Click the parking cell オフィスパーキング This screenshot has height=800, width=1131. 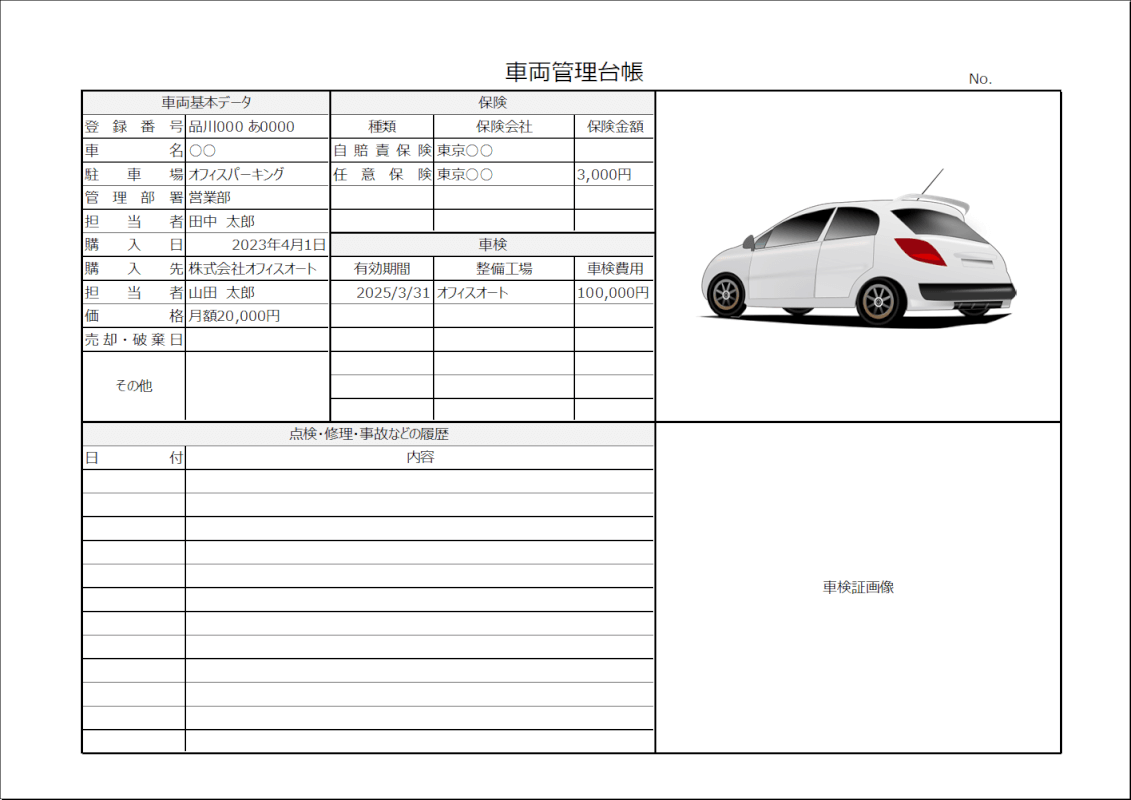pyautogui.click(x=255, y=173)
